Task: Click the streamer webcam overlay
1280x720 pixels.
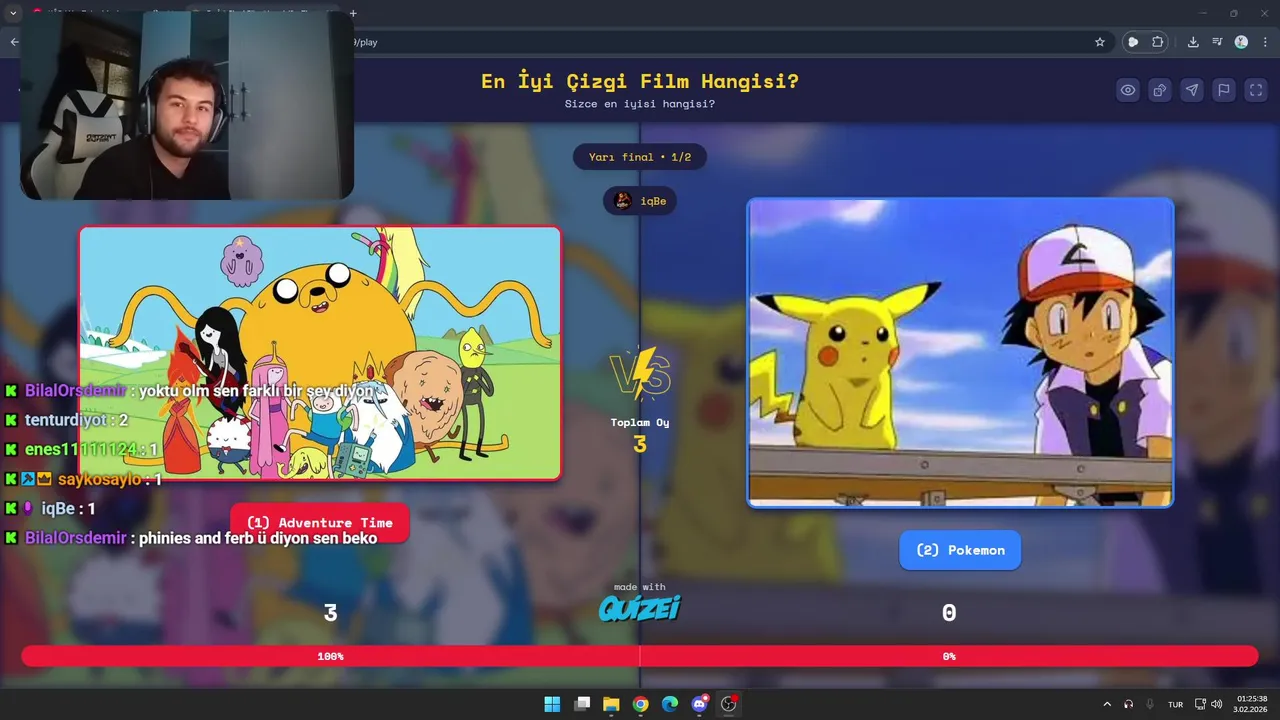Action: point(186,105)
